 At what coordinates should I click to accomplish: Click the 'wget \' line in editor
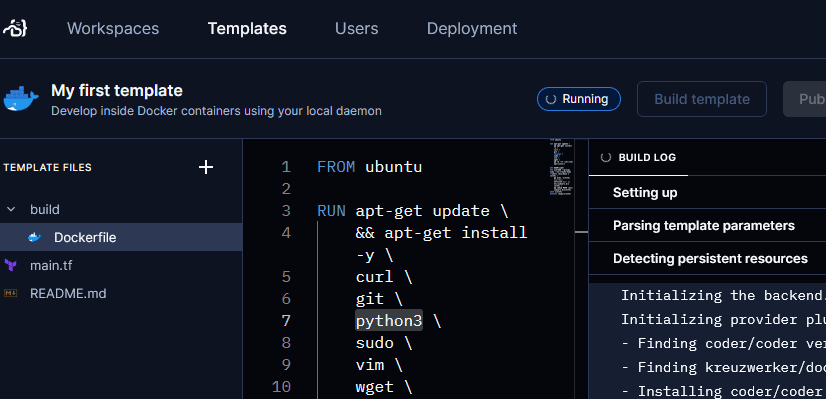[x=384, y=387]
